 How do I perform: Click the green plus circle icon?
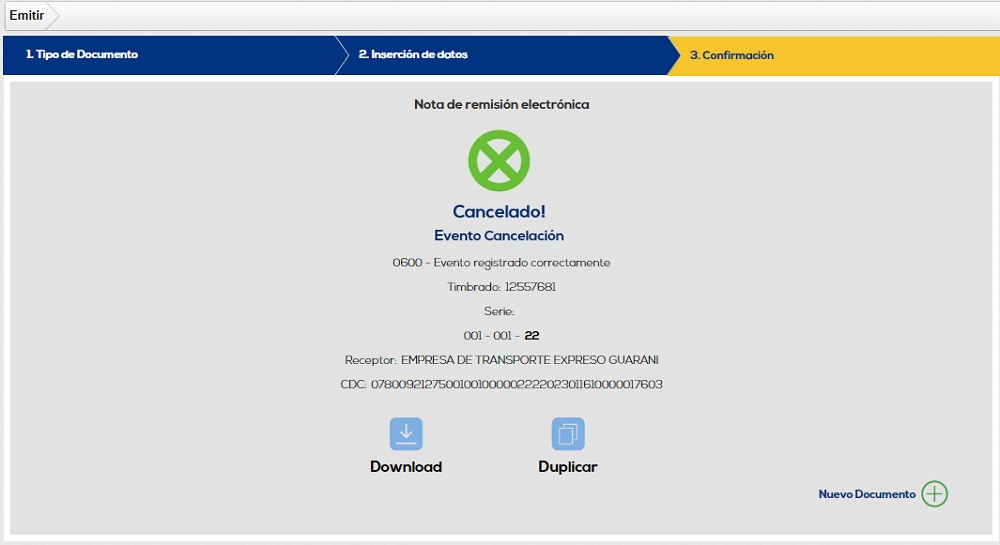(934, 494)
